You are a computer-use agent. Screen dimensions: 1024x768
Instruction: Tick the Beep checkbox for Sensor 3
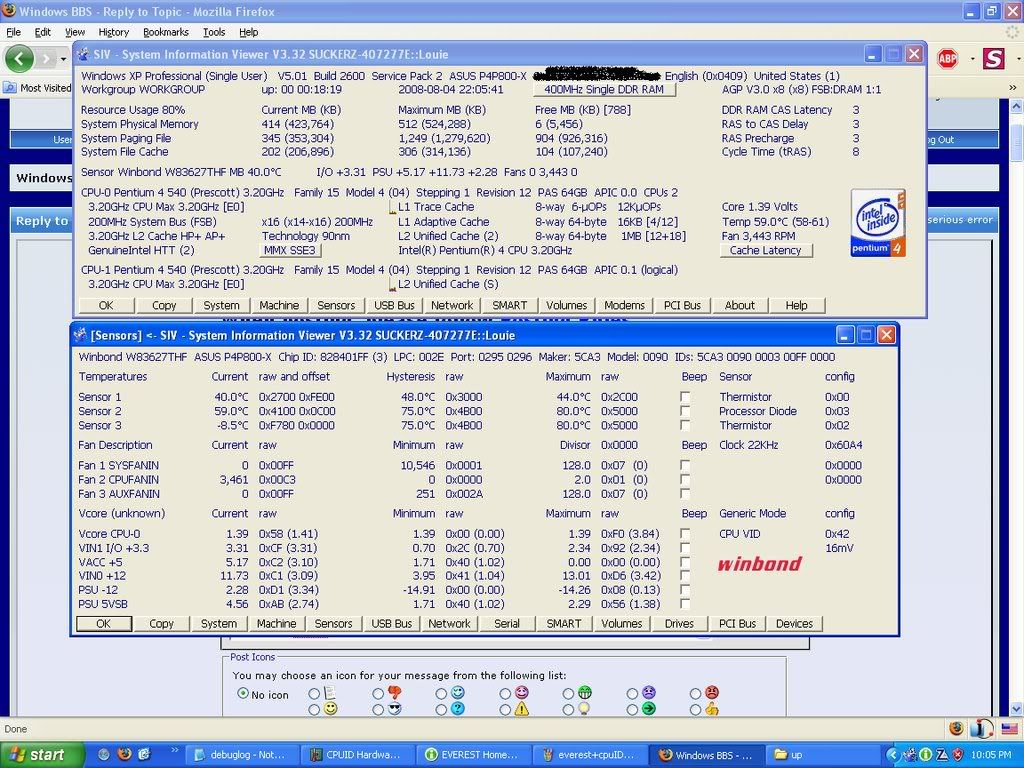click(x=684, y=425)
